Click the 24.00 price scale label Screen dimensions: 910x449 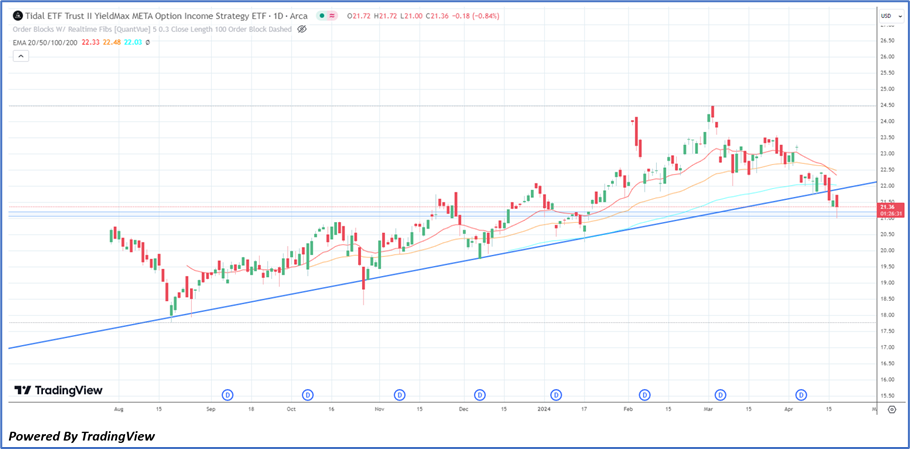888,121
